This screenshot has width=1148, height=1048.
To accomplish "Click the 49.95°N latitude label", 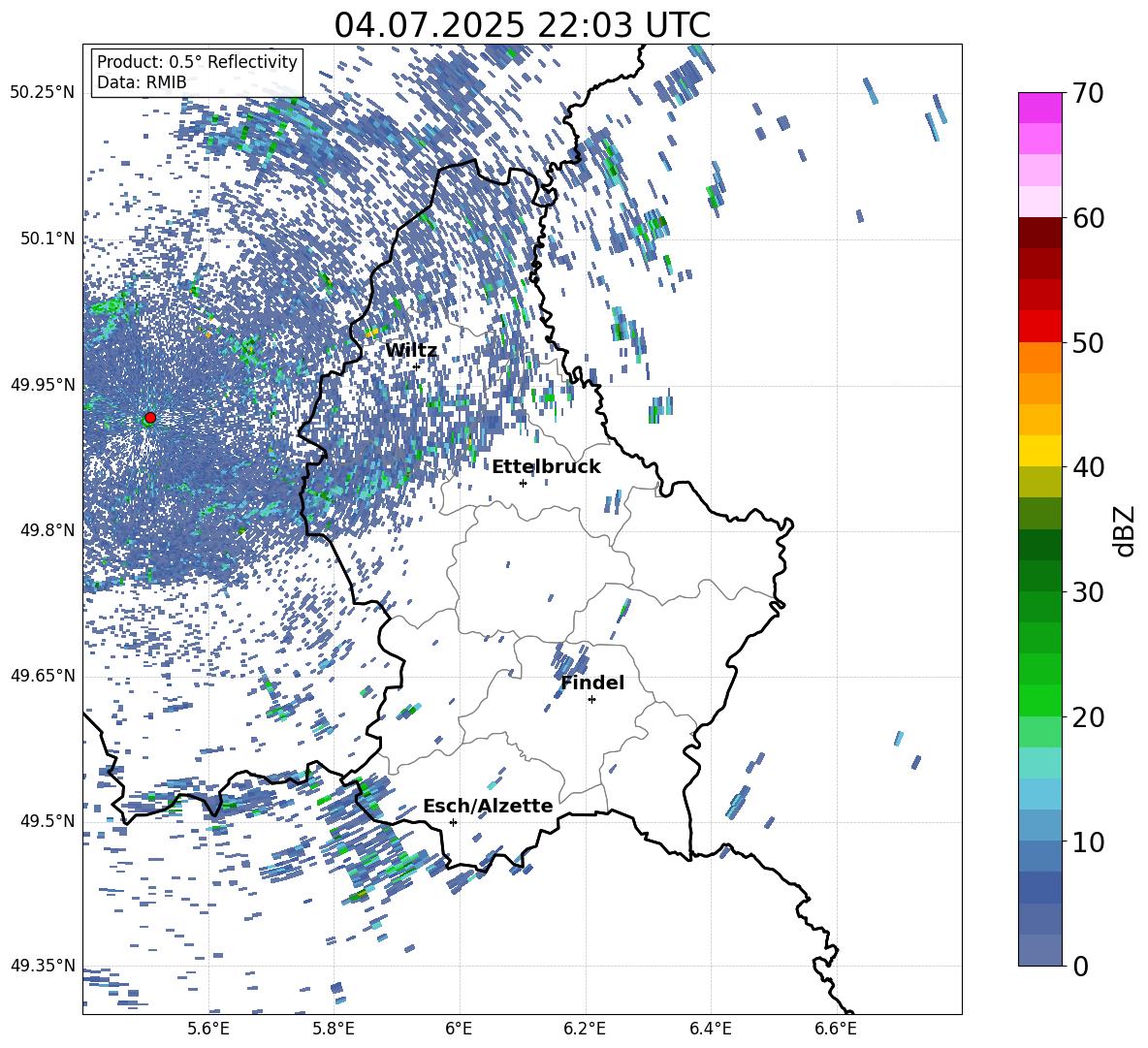I will 43,385.
